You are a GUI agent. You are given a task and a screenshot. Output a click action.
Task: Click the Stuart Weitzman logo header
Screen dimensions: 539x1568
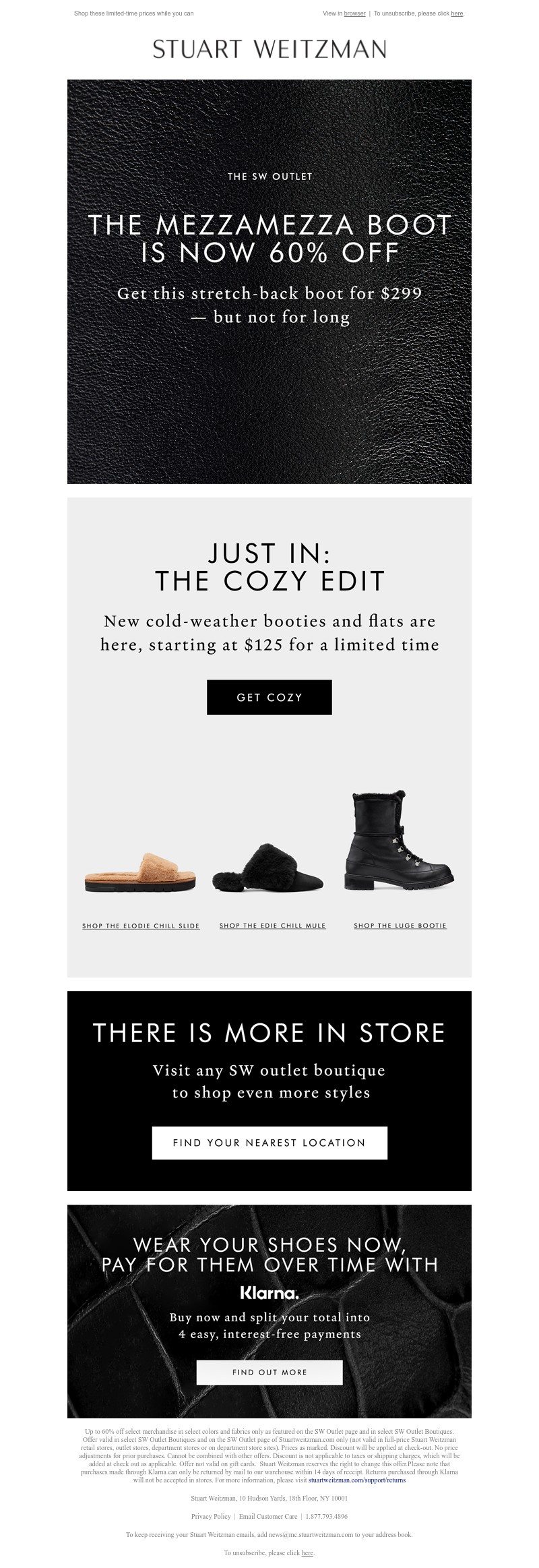pyautogui.click(x=269, y=49)
